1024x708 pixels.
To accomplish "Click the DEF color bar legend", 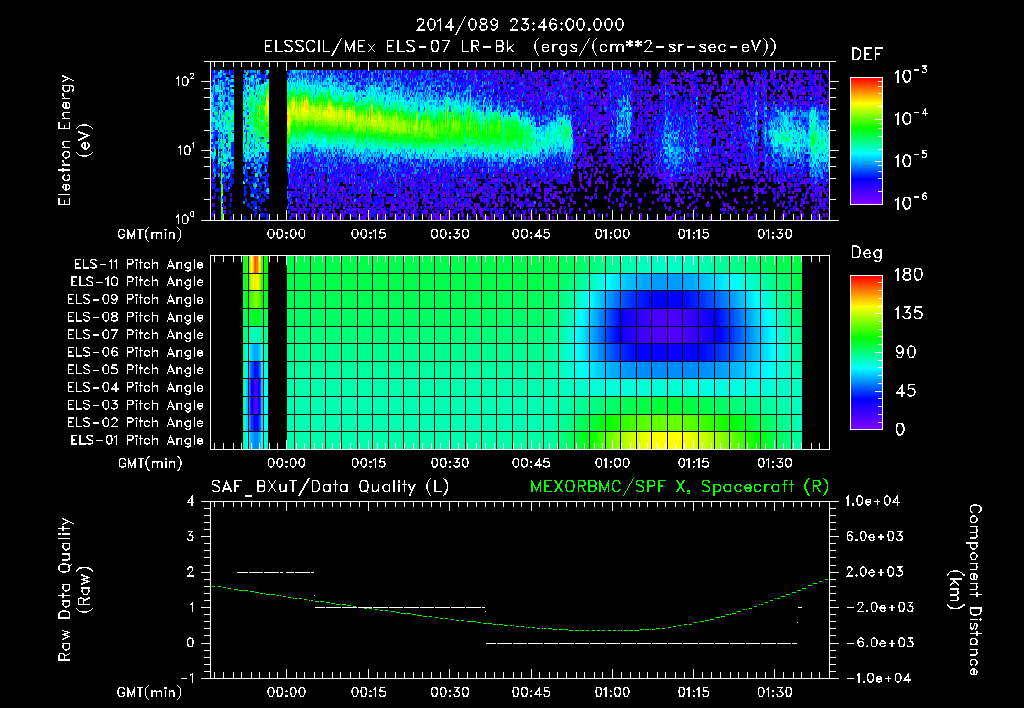I will coord(866,141).
